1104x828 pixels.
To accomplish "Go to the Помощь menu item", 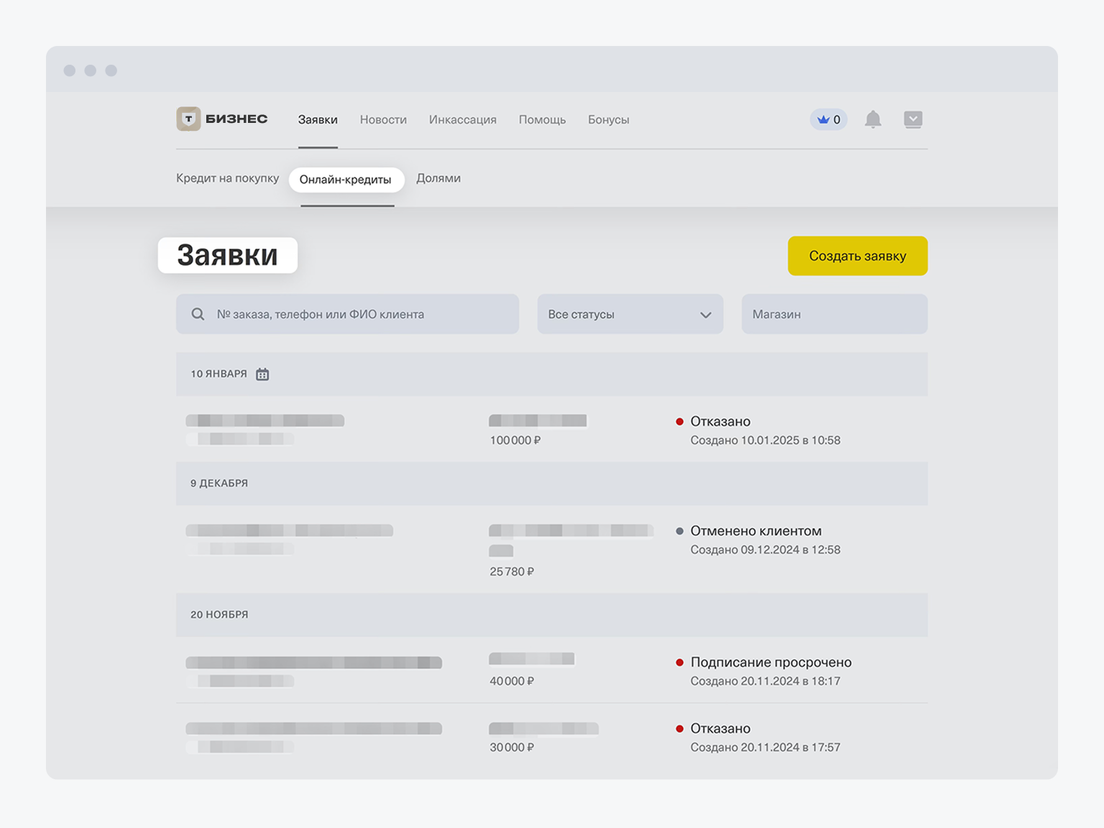I will (542, 120).
